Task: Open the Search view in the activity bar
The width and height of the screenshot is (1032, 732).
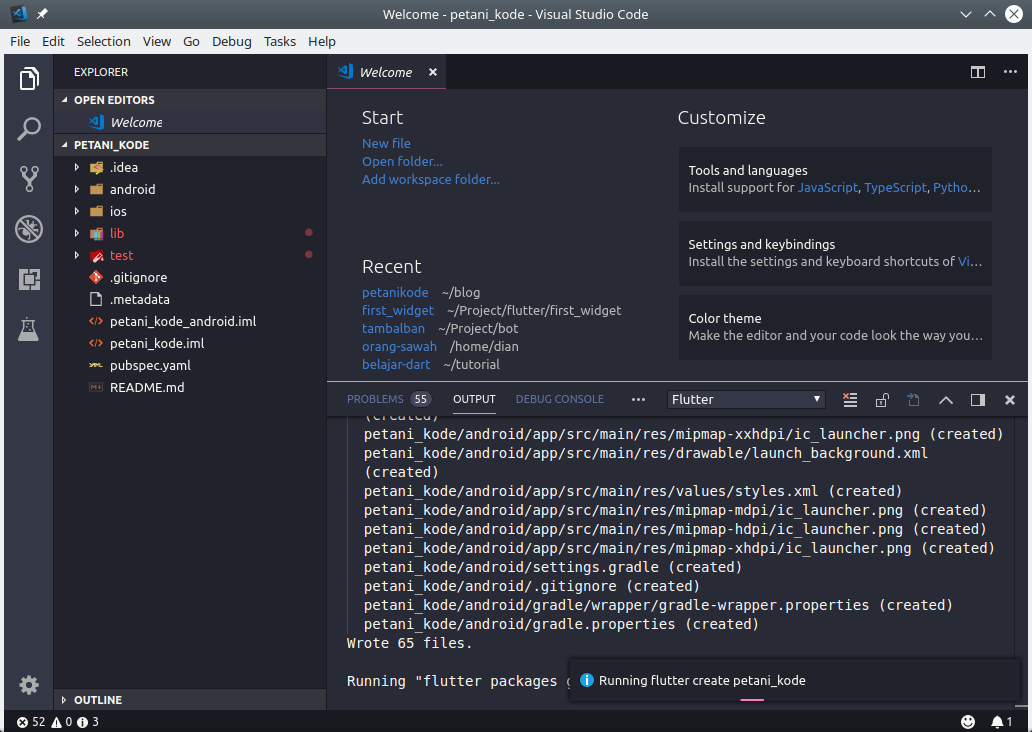Action: 28,129
